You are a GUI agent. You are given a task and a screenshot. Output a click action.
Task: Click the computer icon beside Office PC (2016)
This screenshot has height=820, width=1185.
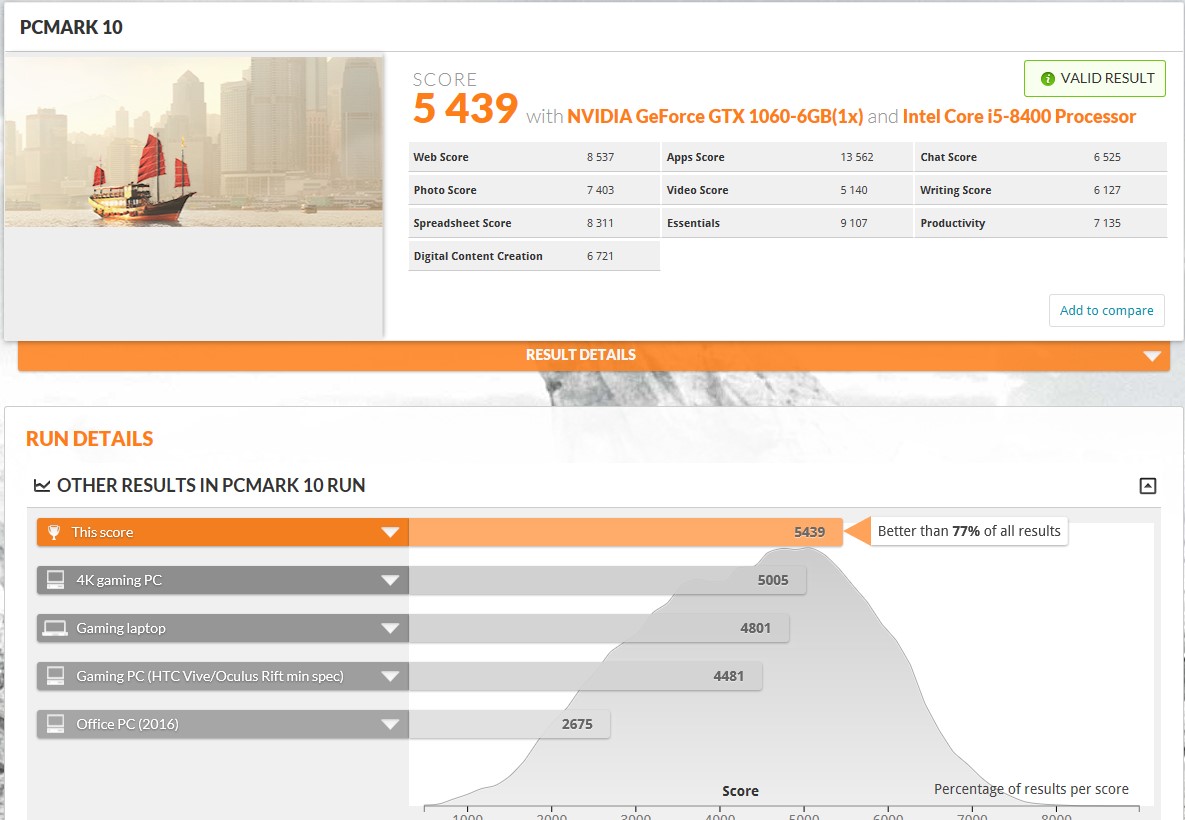click(55, 723)
